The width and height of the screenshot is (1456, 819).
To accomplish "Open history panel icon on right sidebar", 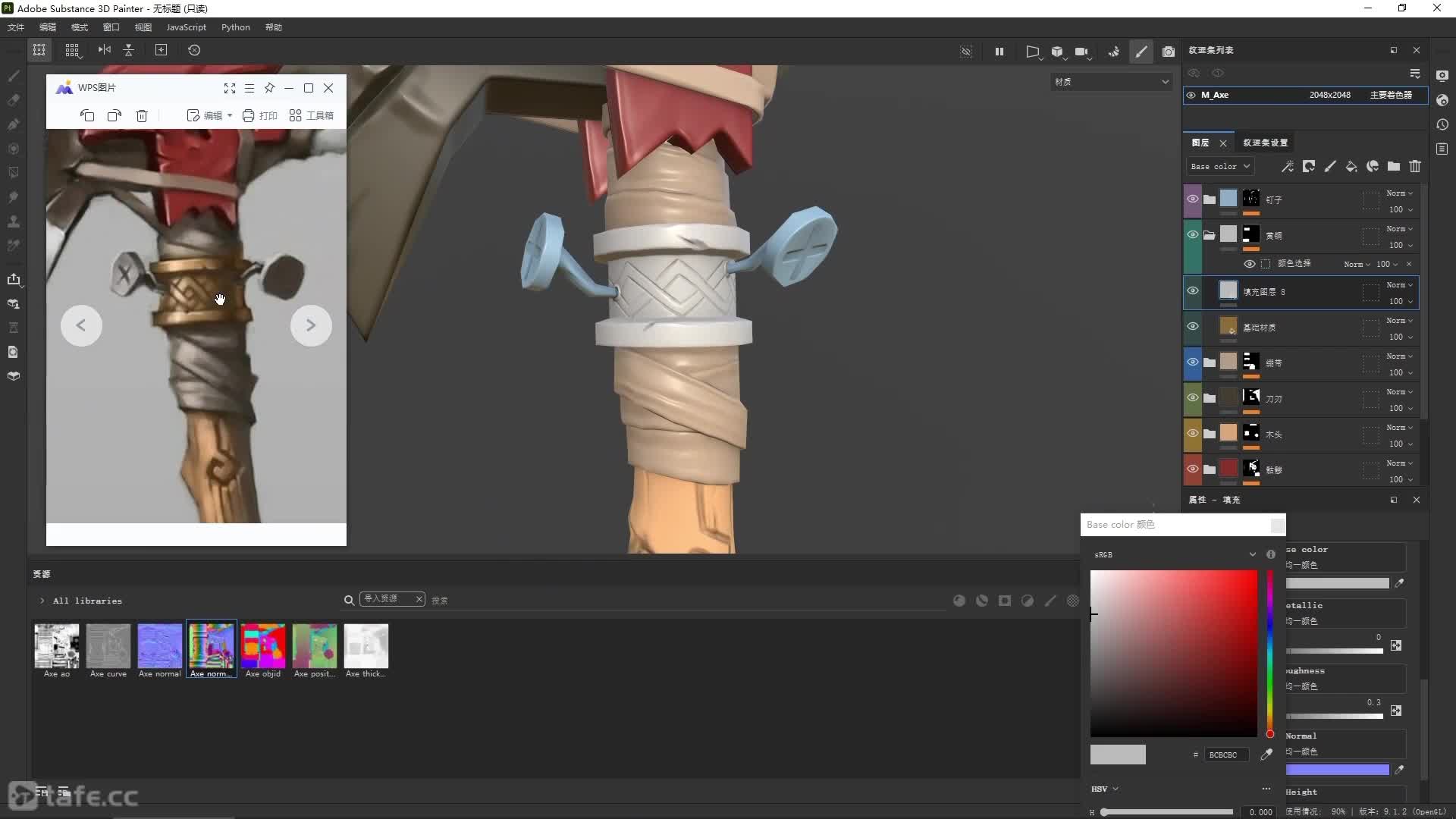I will pos(1442,125).
